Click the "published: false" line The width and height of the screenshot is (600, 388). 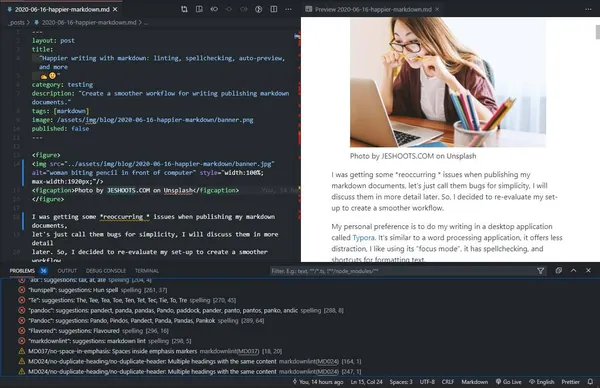point(60,129)
